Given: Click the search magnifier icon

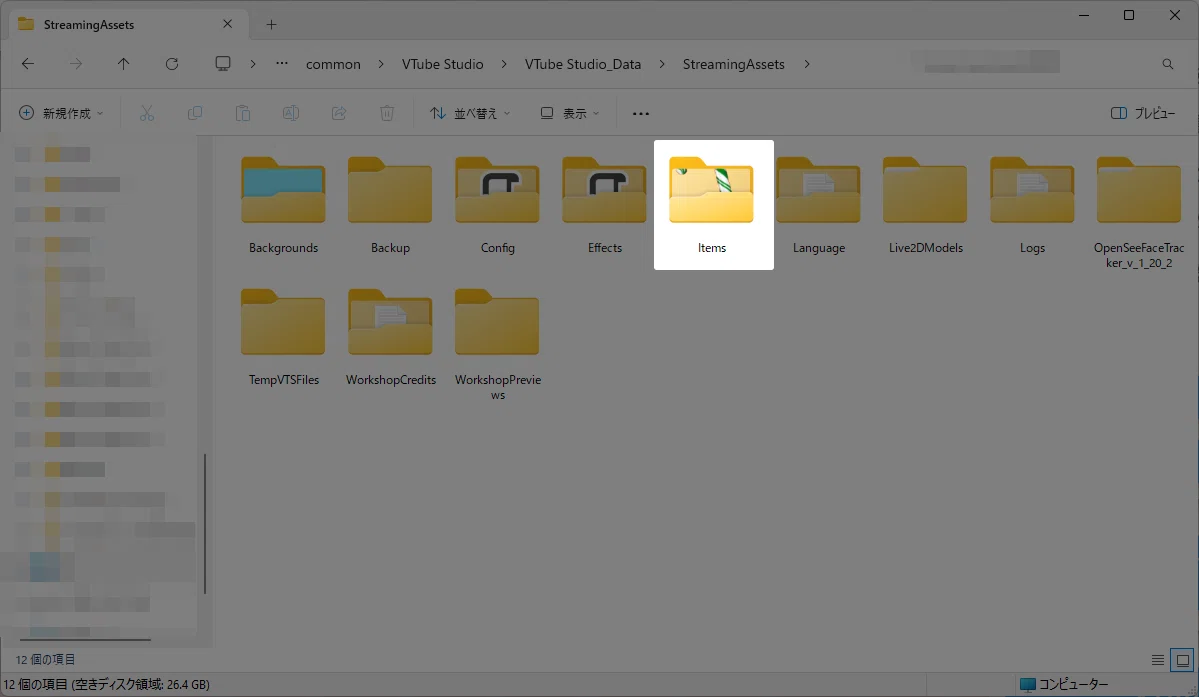Looking at the screenshot, I should tap(1168, 64).
